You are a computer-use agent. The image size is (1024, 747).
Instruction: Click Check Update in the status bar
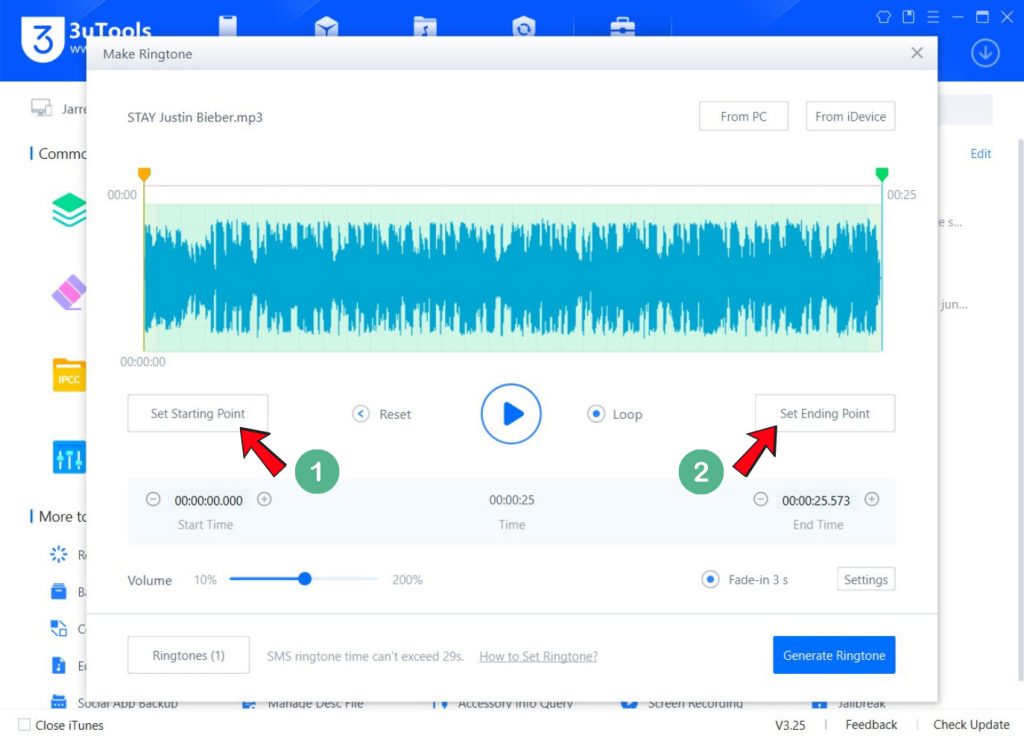click(971, 725)
